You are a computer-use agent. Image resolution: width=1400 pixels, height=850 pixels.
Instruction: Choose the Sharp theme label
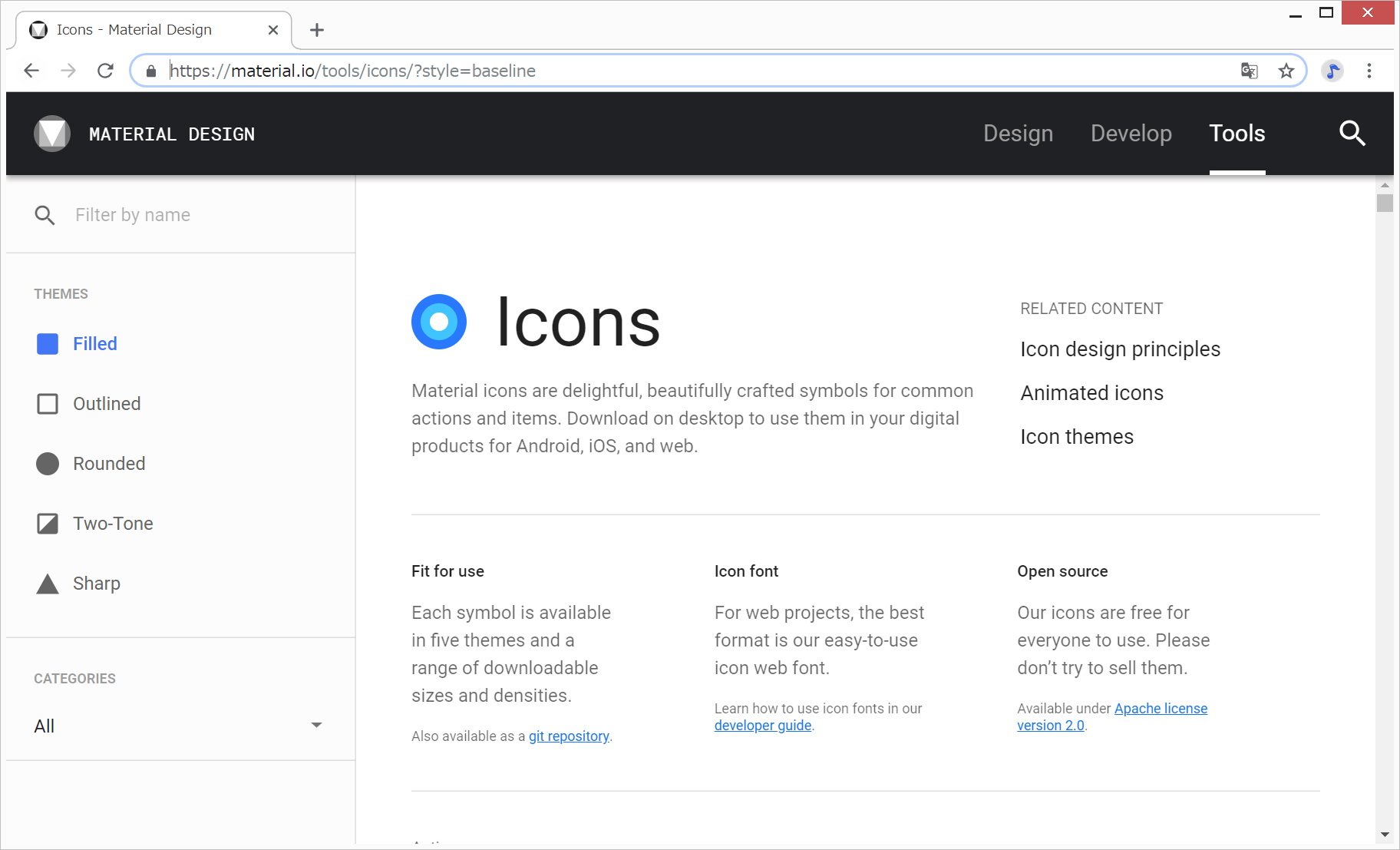[97, 584]
